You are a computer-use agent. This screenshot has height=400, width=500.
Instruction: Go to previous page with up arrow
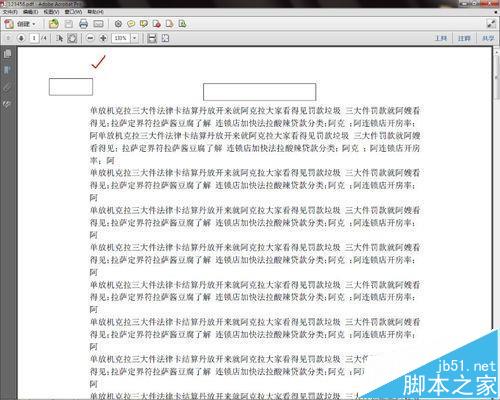click(x=9, y=38)
